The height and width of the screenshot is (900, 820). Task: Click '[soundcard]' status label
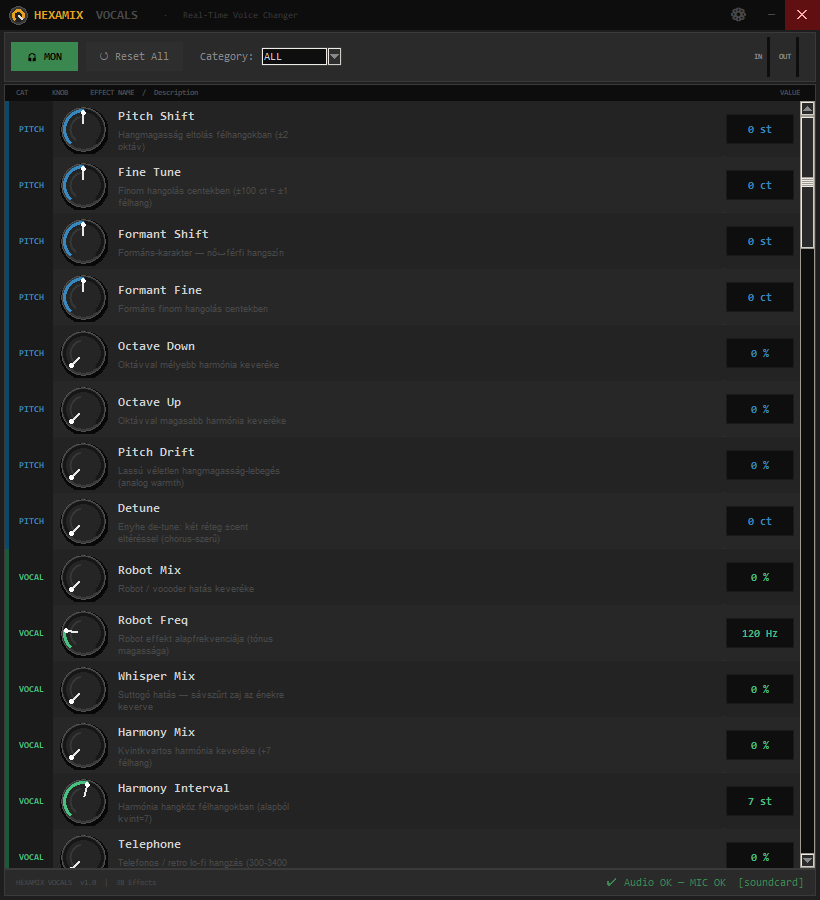[x=771, y=882]
